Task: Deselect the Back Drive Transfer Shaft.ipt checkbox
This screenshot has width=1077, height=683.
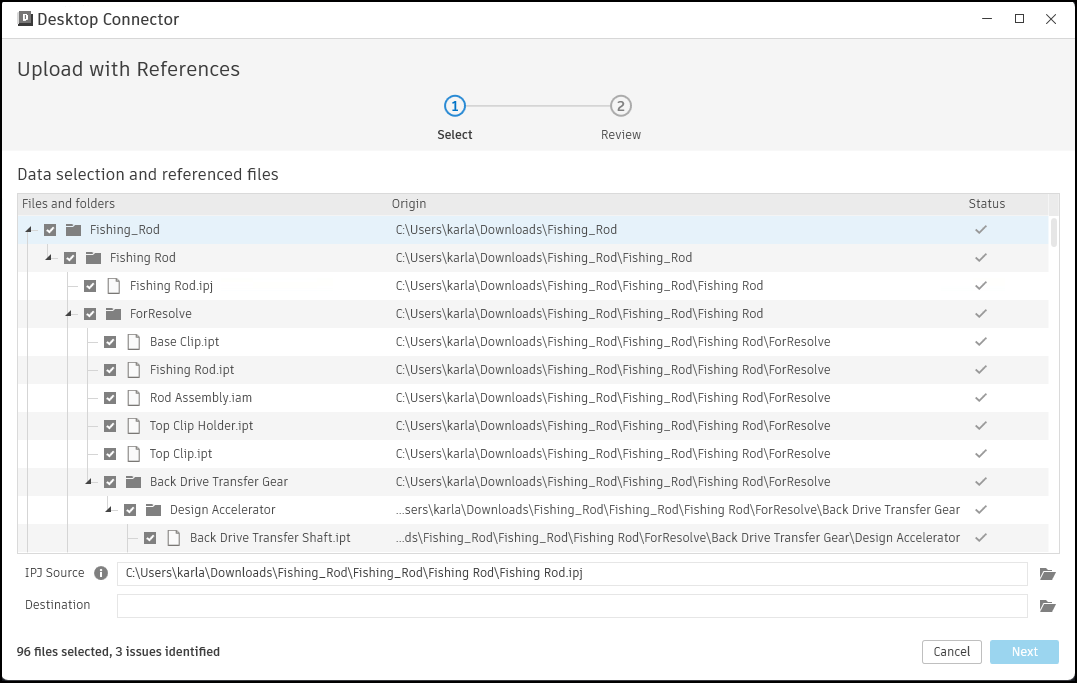Action: point(150,538)
